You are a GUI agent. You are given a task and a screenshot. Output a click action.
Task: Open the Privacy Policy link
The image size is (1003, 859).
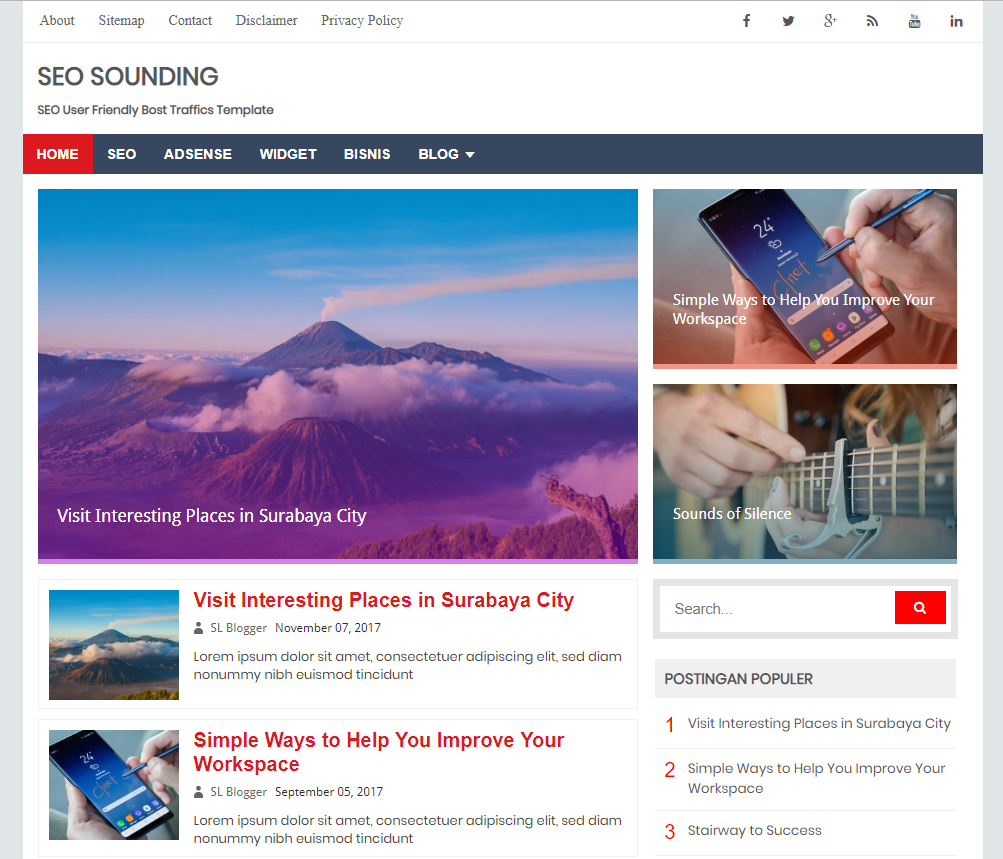pos(362,20)
